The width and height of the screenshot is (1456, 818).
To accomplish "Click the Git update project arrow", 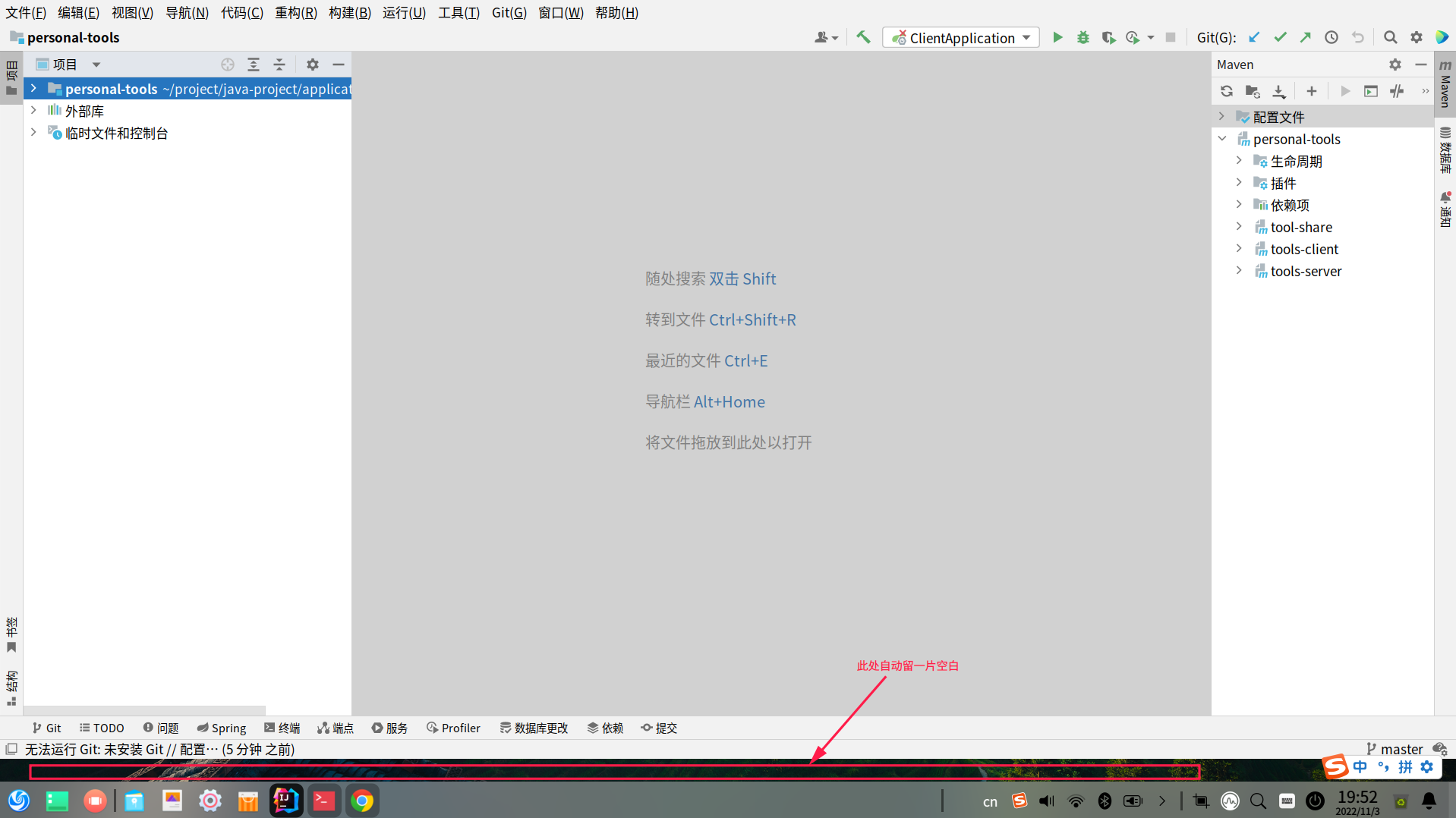I will [1254, 37].
